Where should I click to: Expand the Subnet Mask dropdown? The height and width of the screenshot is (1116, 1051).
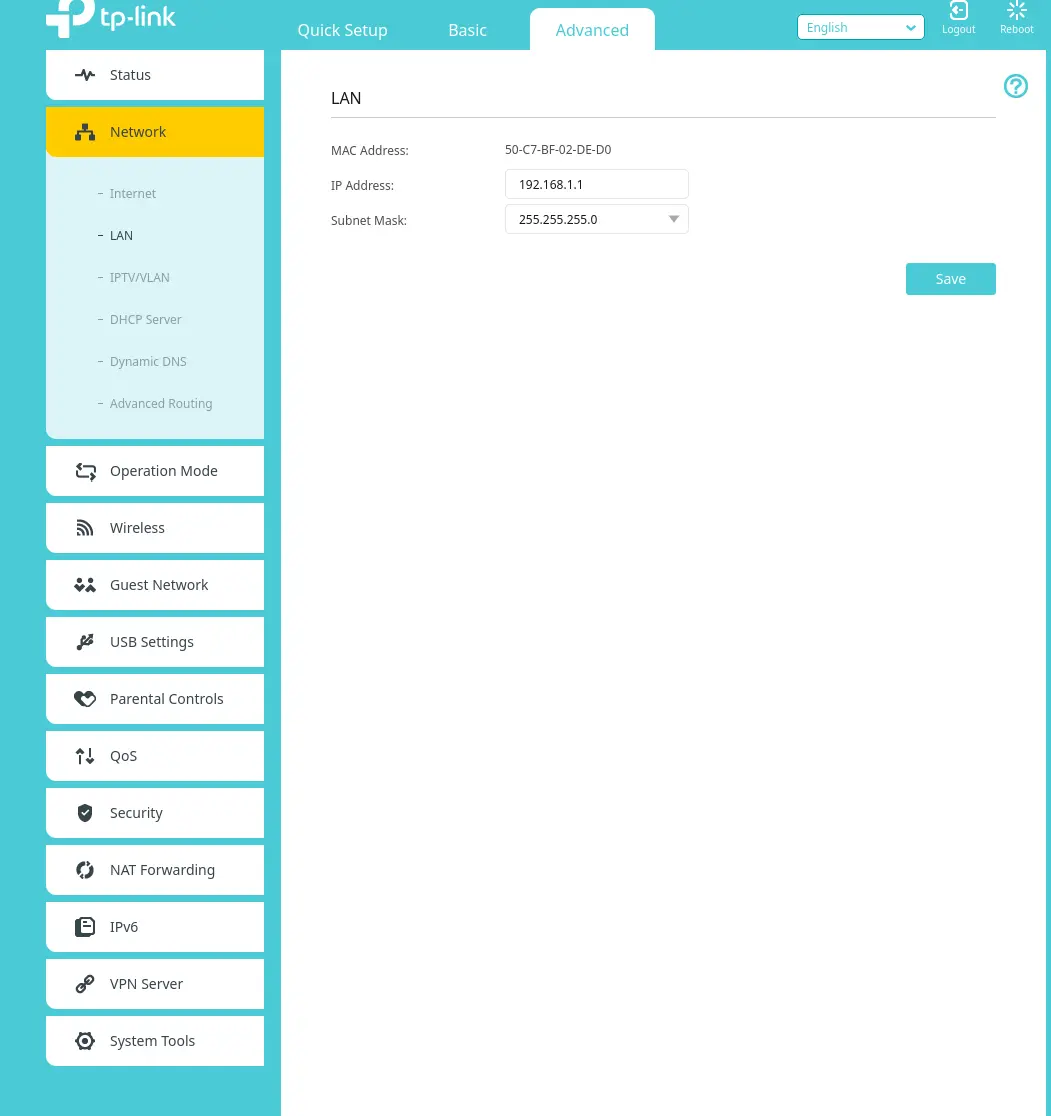click(597, 219)
